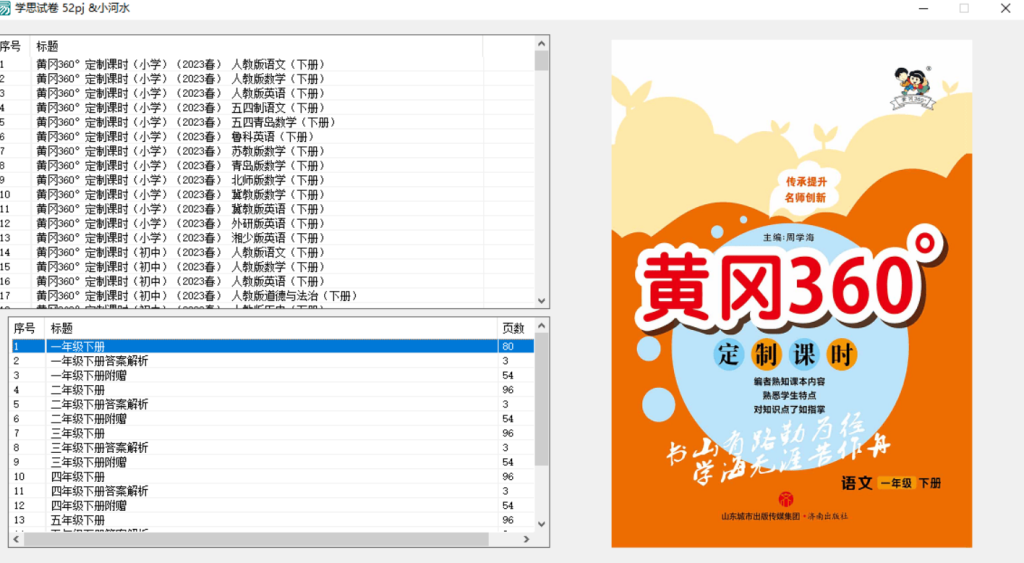Minimize the 学思试卷 window
Viewport: 1024px width, 563px height.
click(919, 8)
